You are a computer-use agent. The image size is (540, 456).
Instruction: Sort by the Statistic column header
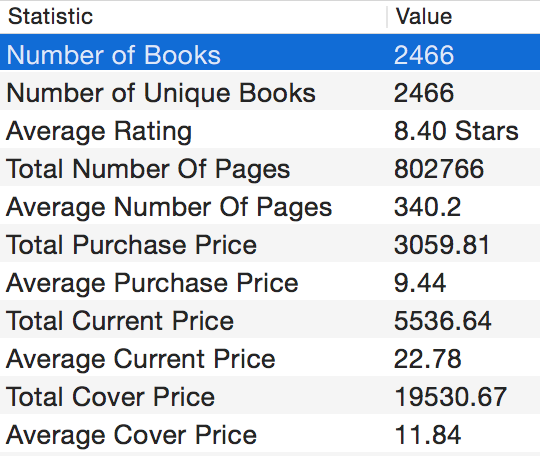coord(193,17)
